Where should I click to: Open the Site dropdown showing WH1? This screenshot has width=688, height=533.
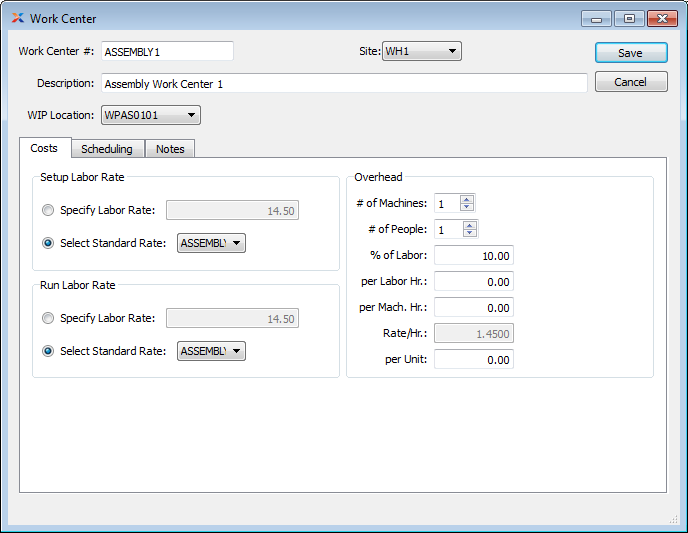tap(421, 51)
